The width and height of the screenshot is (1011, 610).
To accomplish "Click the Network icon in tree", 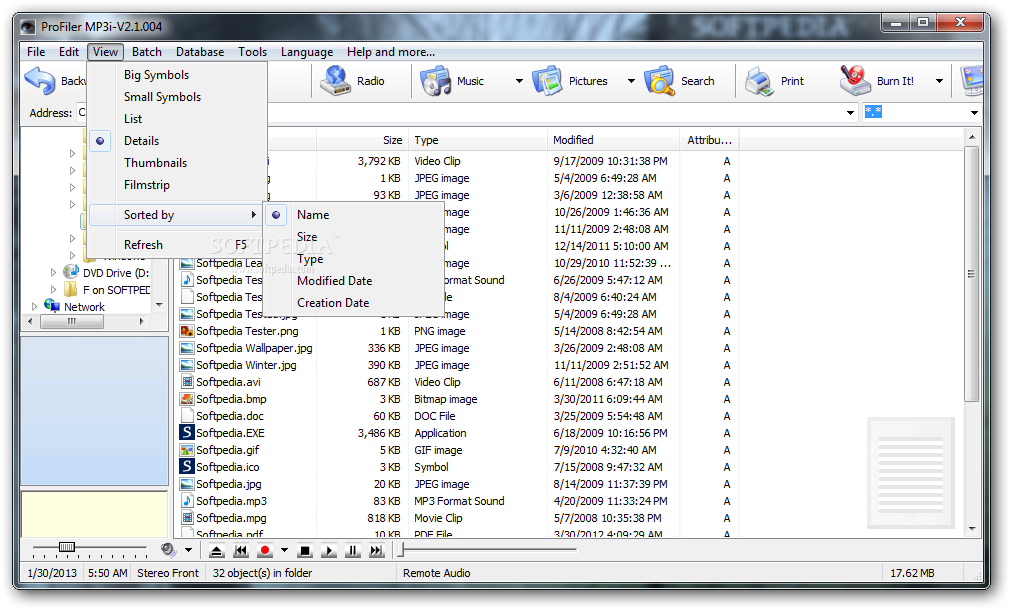I will (x=52, y=306).
